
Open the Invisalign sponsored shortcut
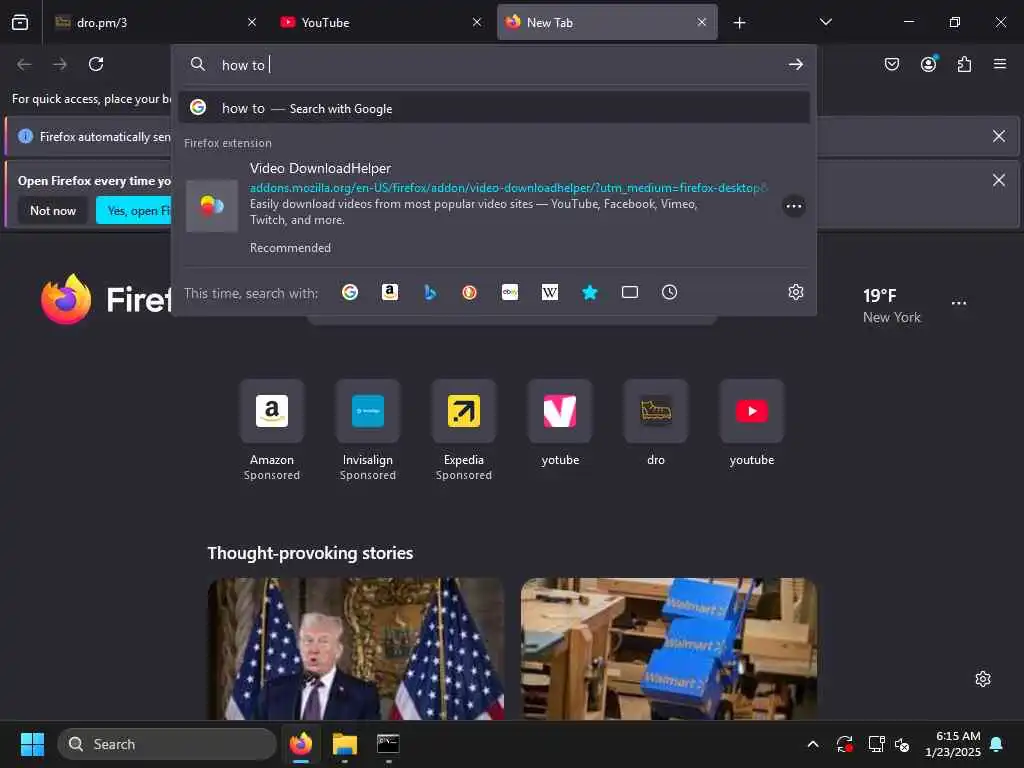click(368, 430)
